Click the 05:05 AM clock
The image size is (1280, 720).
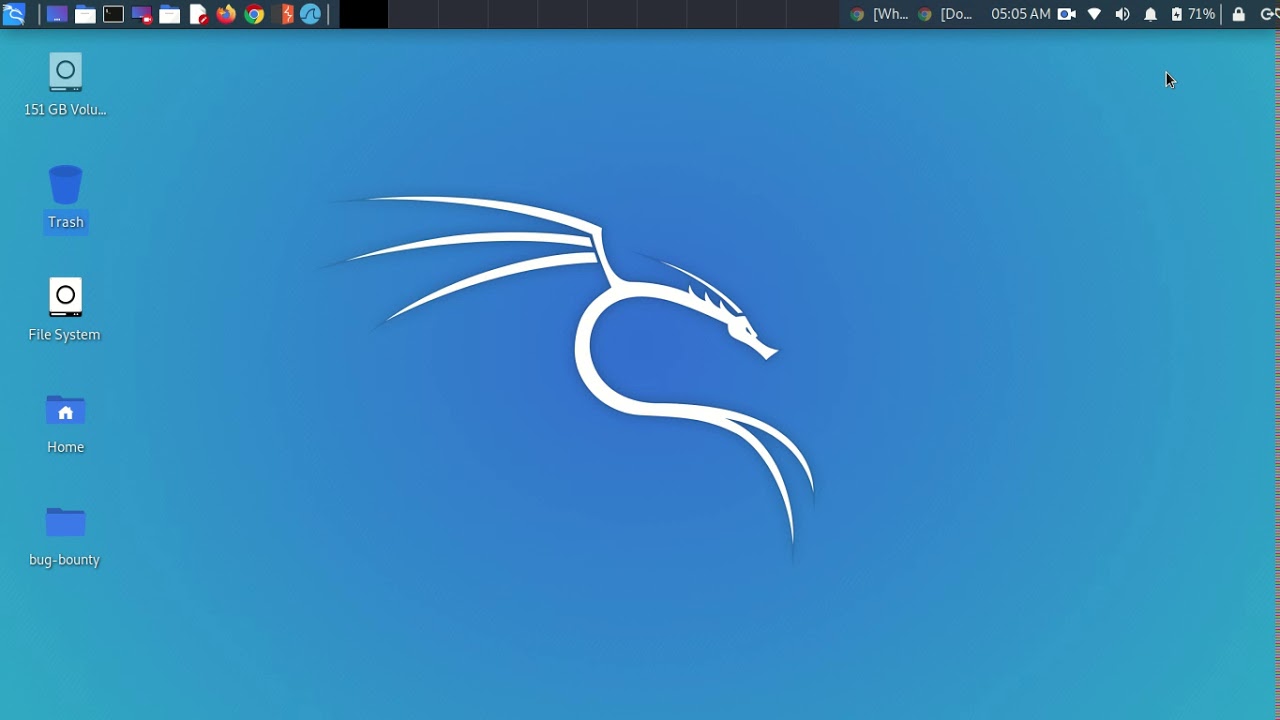pyautogui.click(x=1020, y=14)
